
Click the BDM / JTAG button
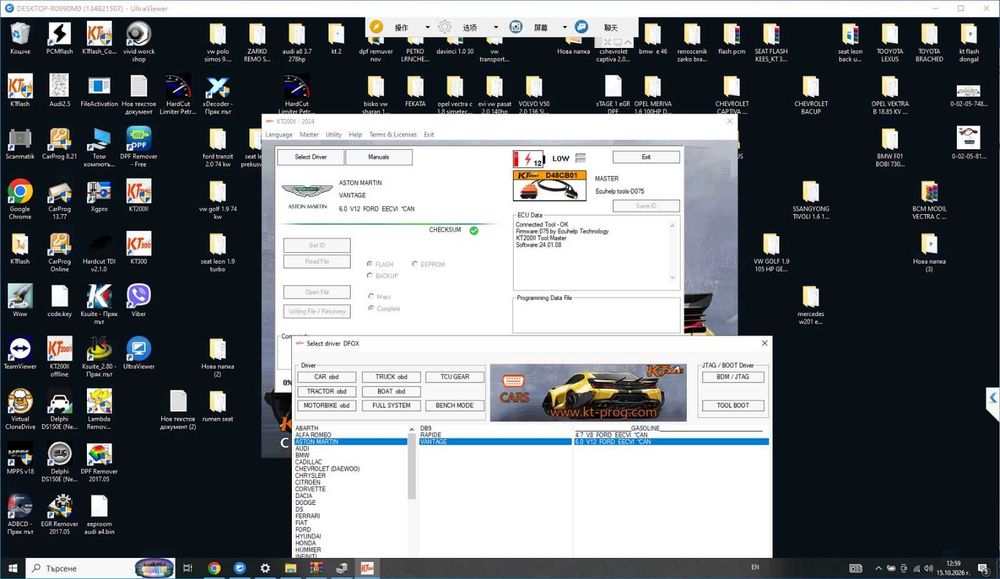[732, 377]
